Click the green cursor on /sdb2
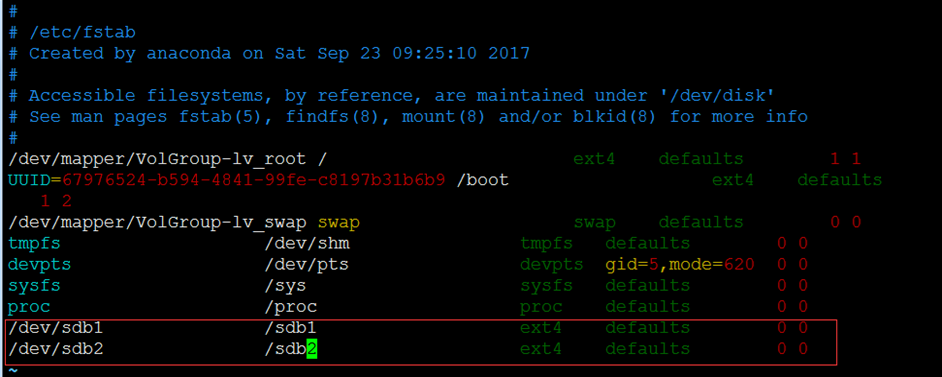942x377 pixels. point(312,349)
